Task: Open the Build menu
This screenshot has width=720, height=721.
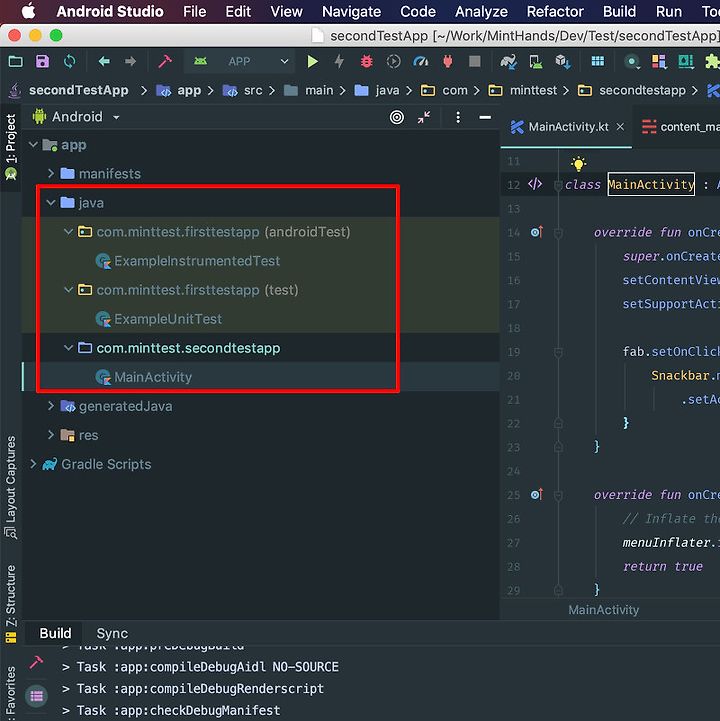Action: (x=619, y=11)
